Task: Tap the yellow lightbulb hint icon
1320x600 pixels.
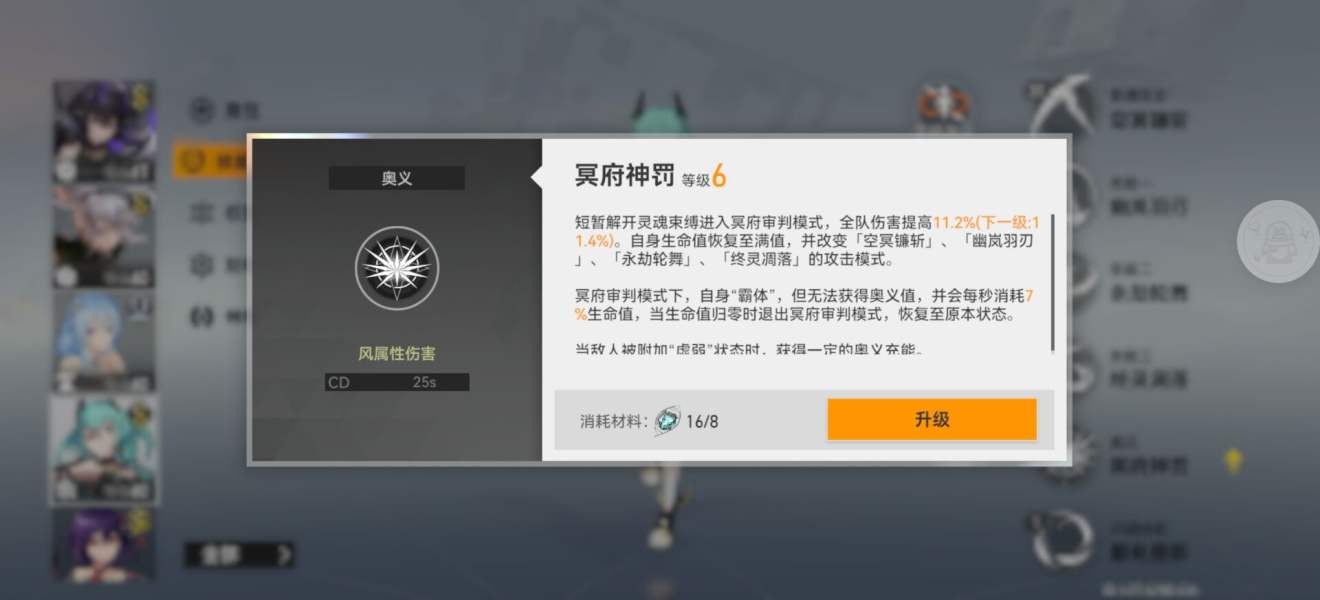Action: click(1234, 460)
